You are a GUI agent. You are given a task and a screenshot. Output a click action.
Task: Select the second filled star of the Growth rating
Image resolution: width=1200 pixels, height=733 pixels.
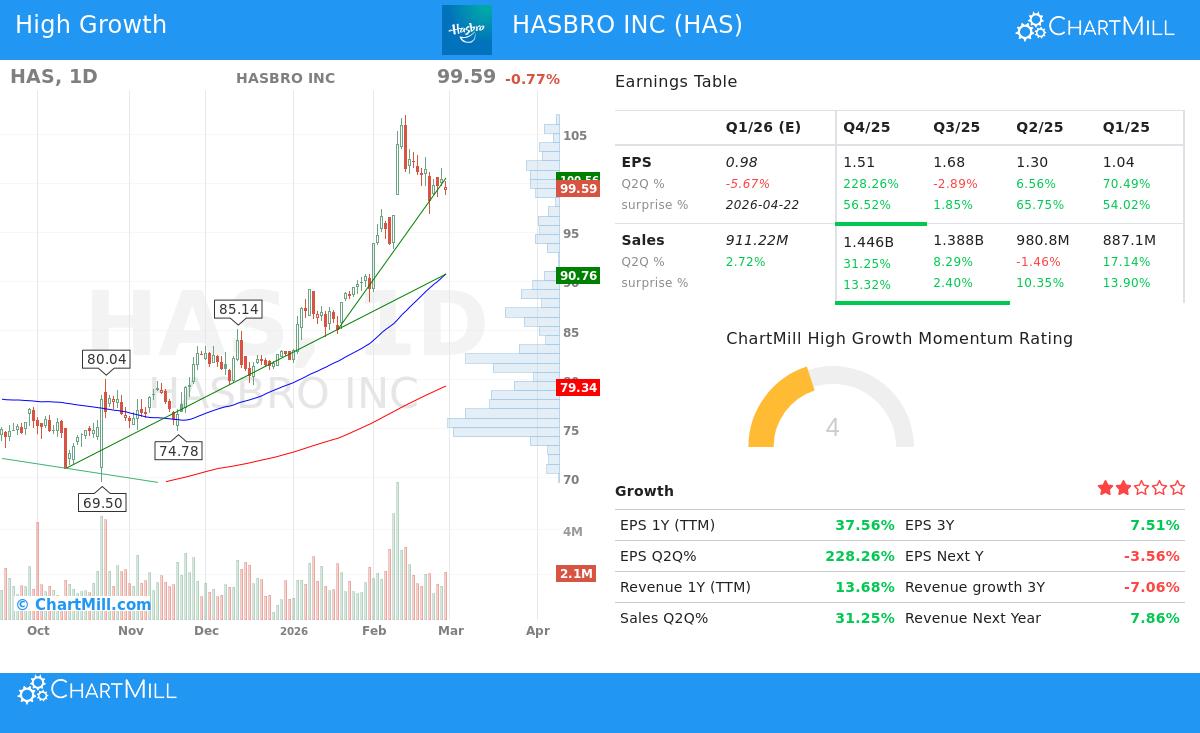point(1123,488)
